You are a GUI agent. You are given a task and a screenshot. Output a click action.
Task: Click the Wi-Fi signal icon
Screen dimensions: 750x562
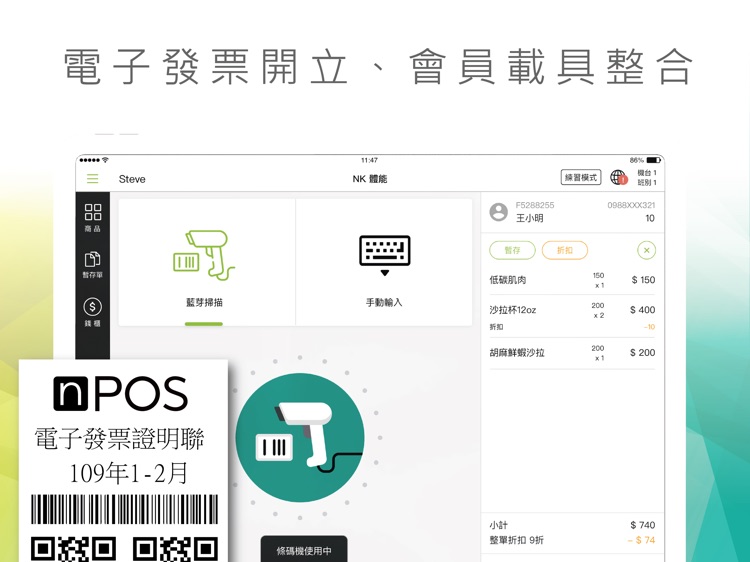pyautogui.click(x=105, y=160)
